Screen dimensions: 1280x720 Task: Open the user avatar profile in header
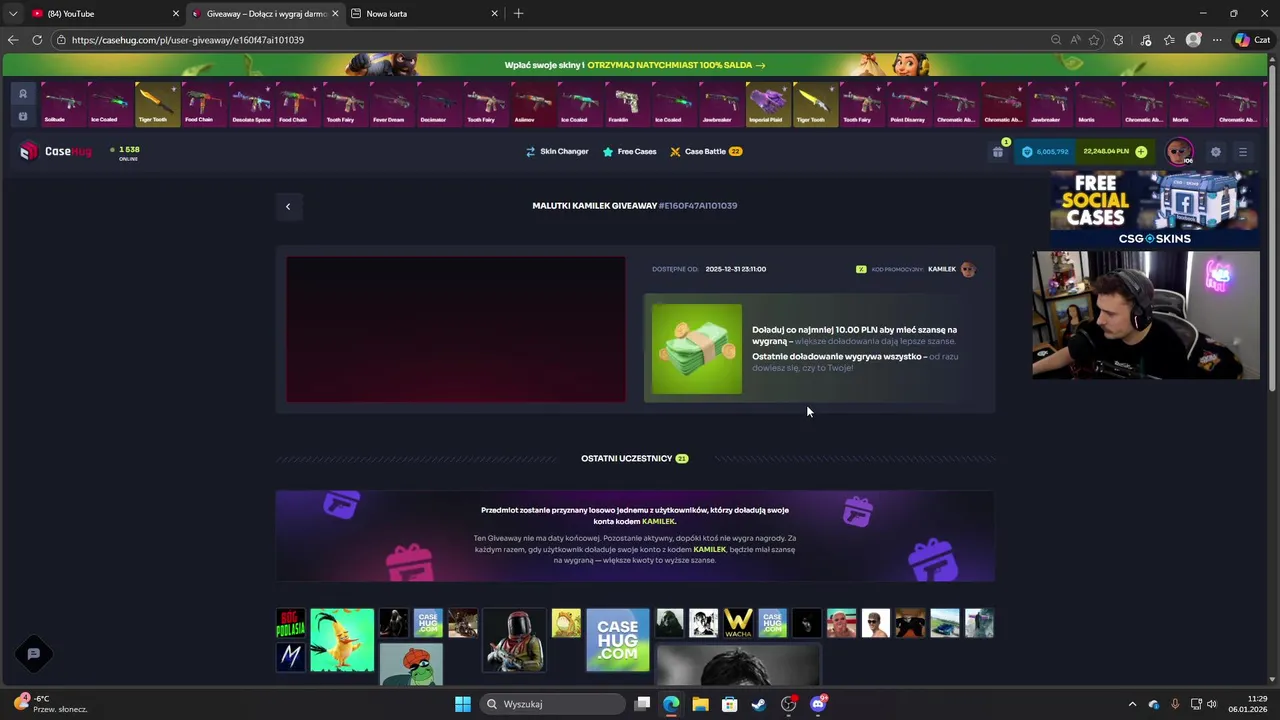[1179, 152]
